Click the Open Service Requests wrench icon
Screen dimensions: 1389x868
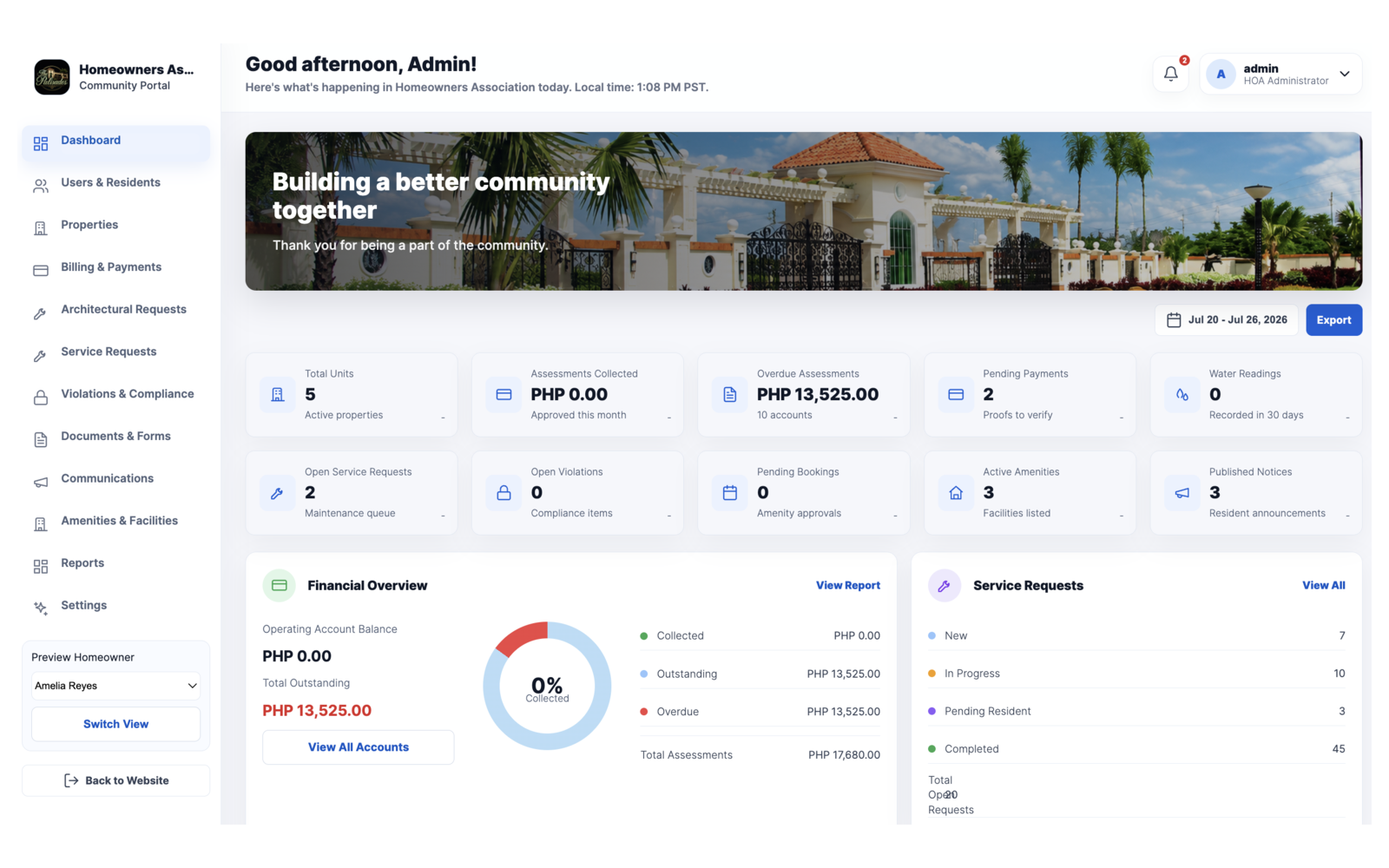click(x=278, y=493)
